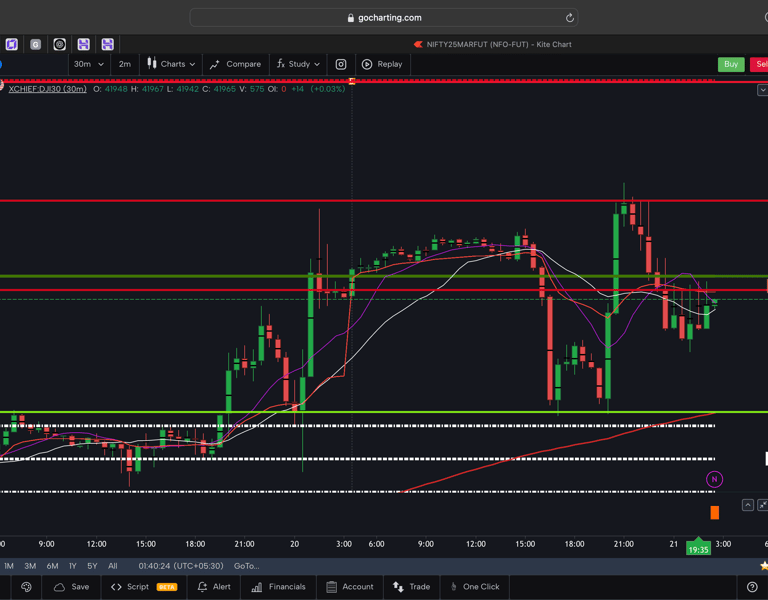Click the second purple save extension icon

pyautogui.click(x=107, y=45)
